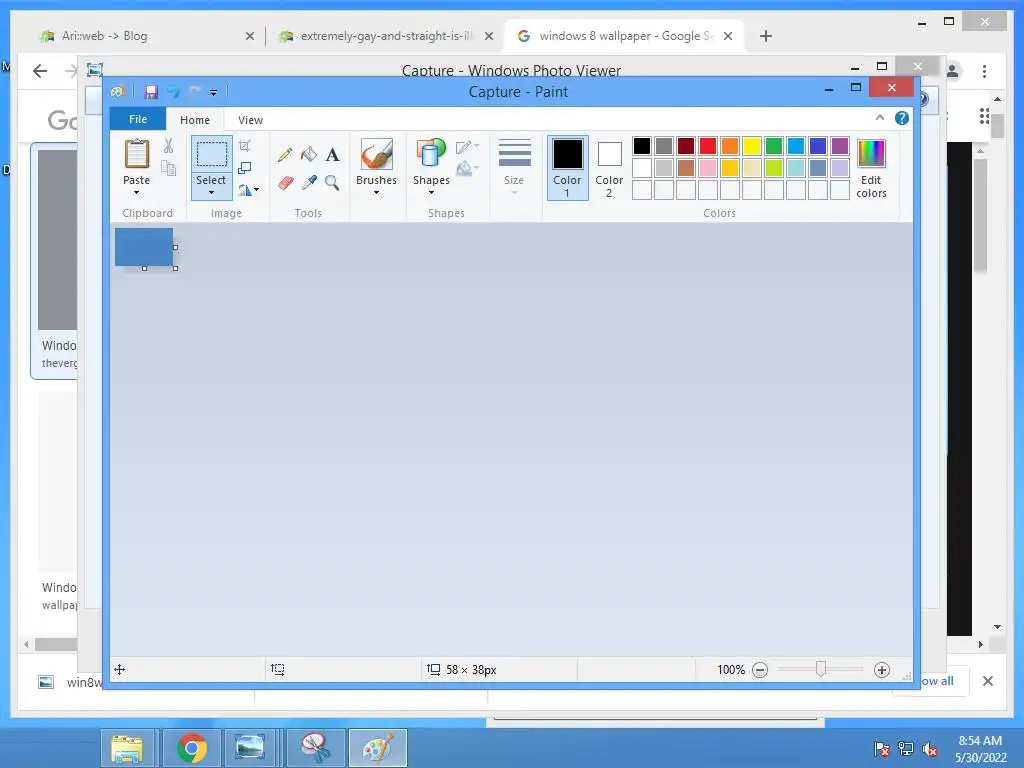Open Paint Help question mark icon

pyautogui.click(x=902, y=118)
